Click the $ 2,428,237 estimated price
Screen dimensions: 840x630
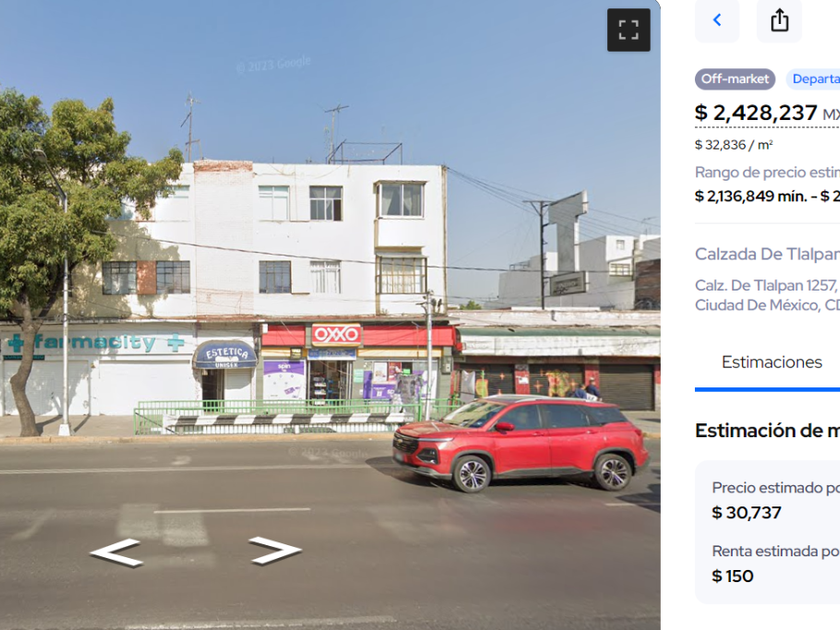click(x=755, y=112)
